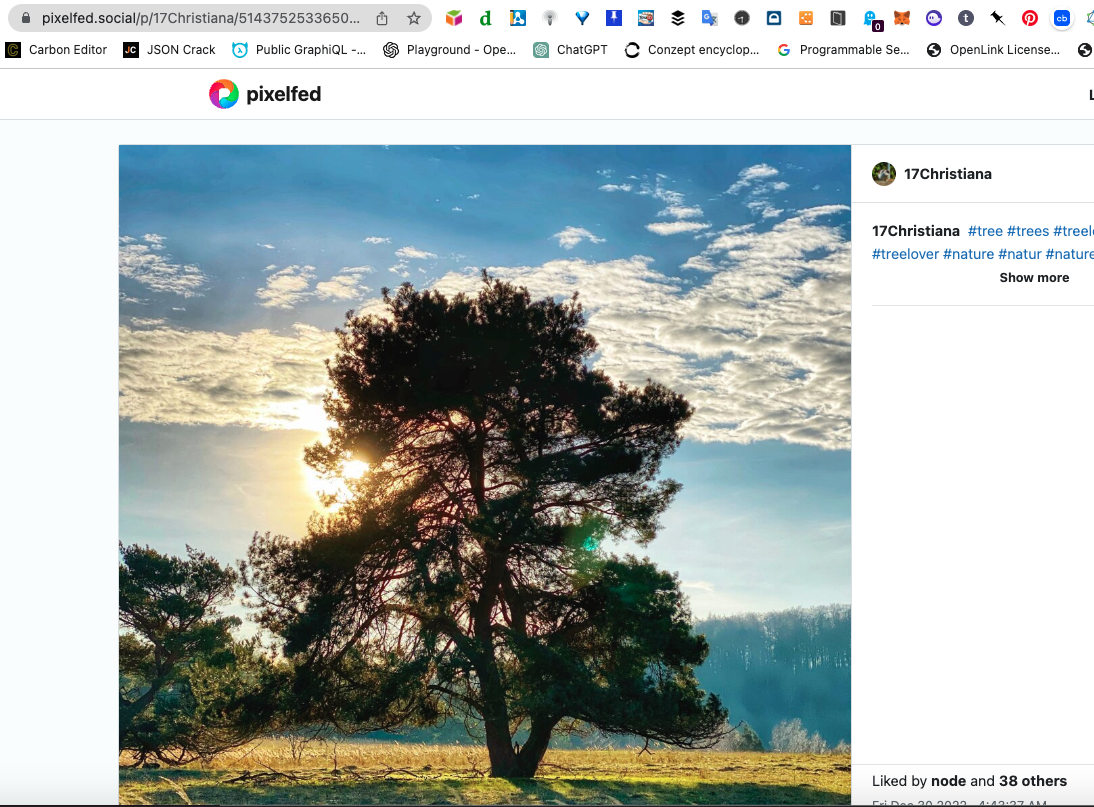Open the blue 'cb' extension
Screen dimensions: 1094x807
(x=1062, y=18)
